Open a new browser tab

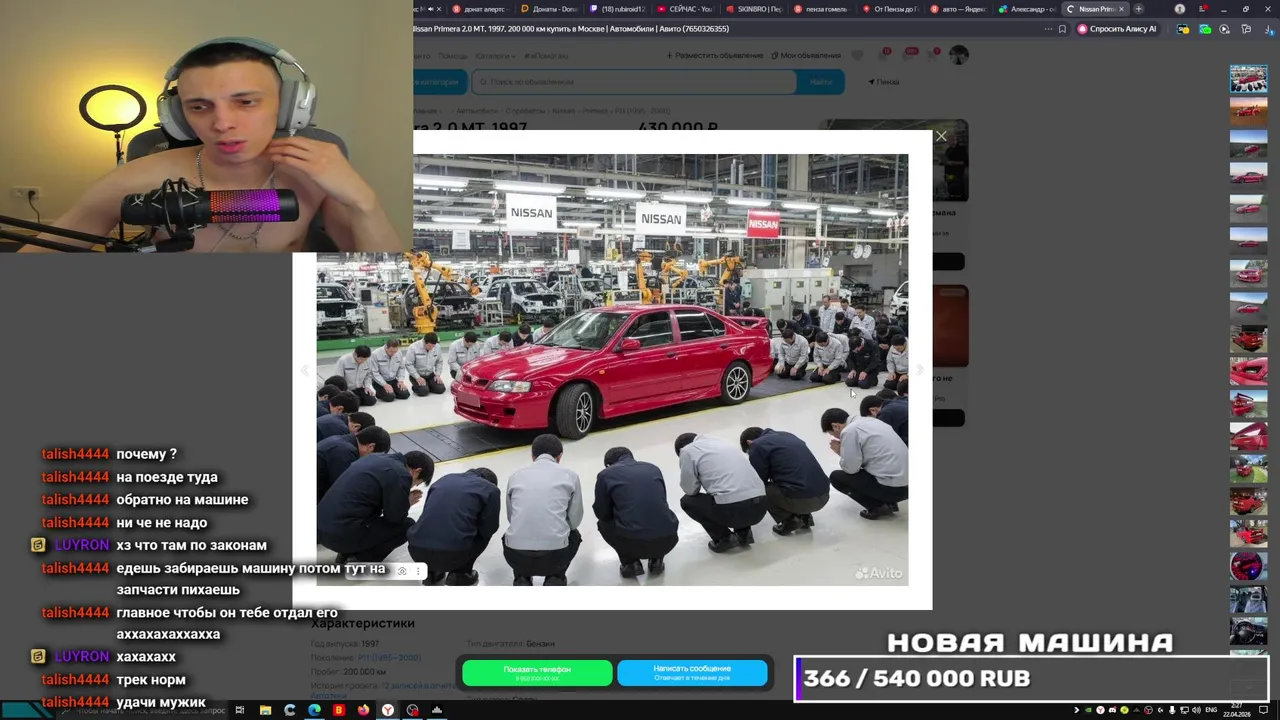[1138, 9]
